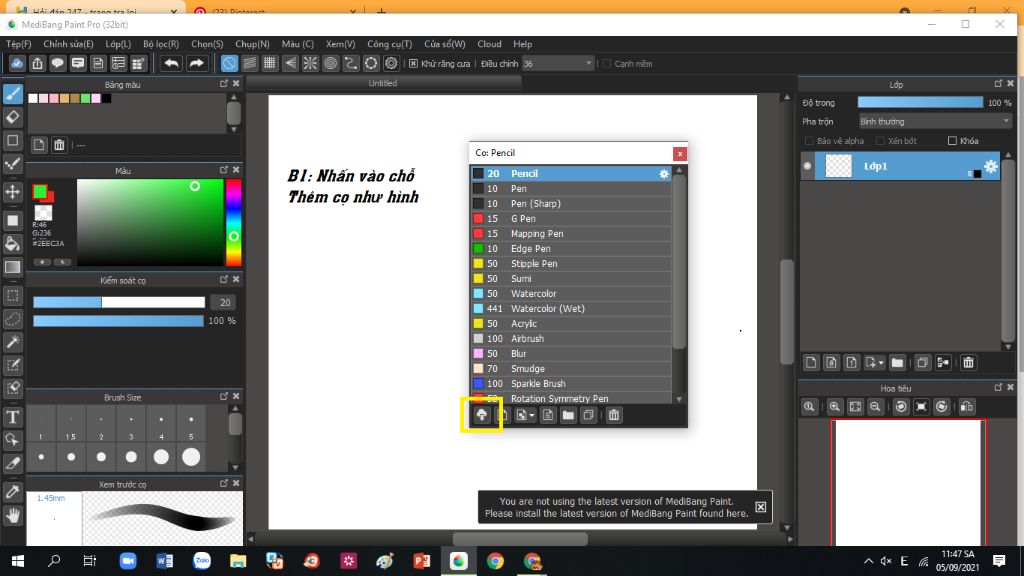Click the cloud save icon in toolbar
The width and height of the screenshot is (1024, 576).
click(x=17, y=63)
